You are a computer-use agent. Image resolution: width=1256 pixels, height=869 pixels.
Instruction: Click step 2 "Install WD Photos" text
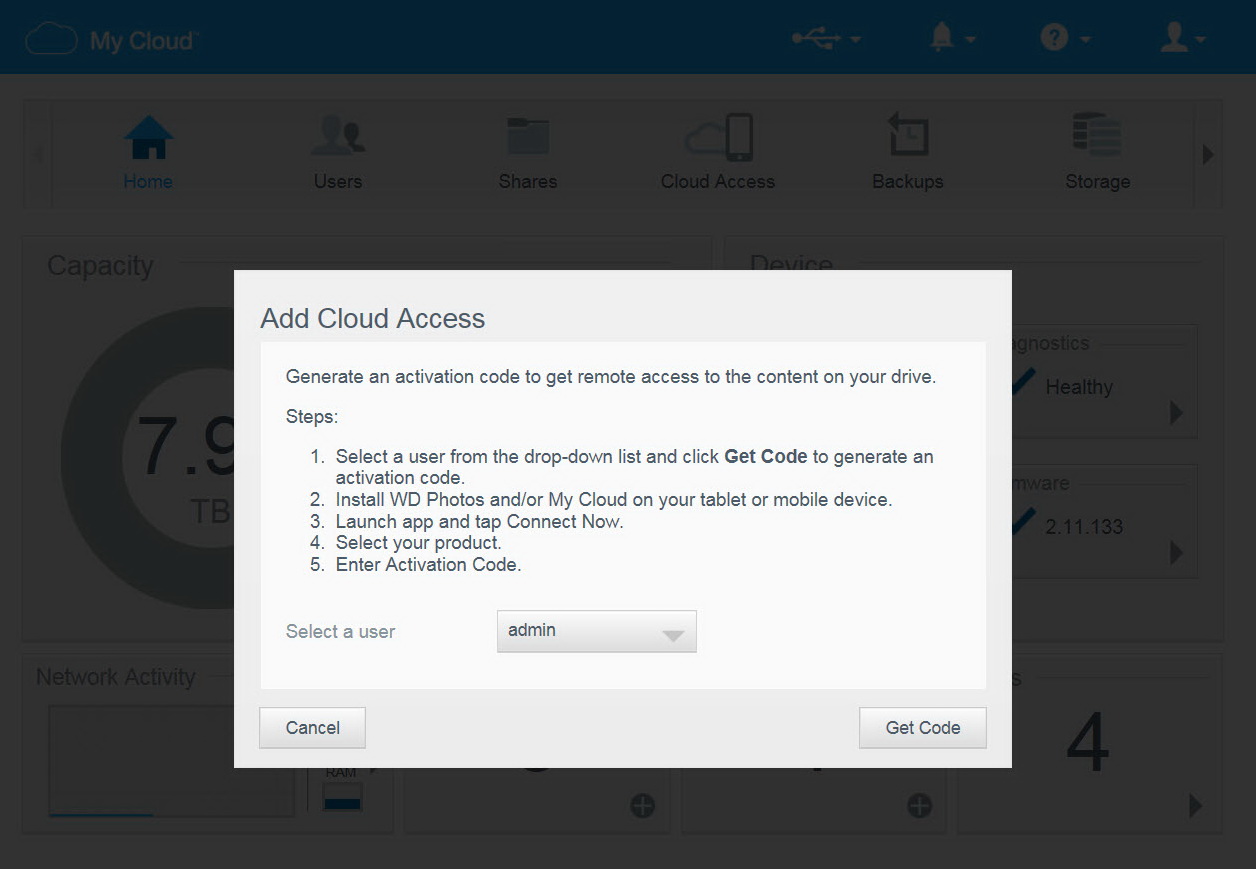614,499
